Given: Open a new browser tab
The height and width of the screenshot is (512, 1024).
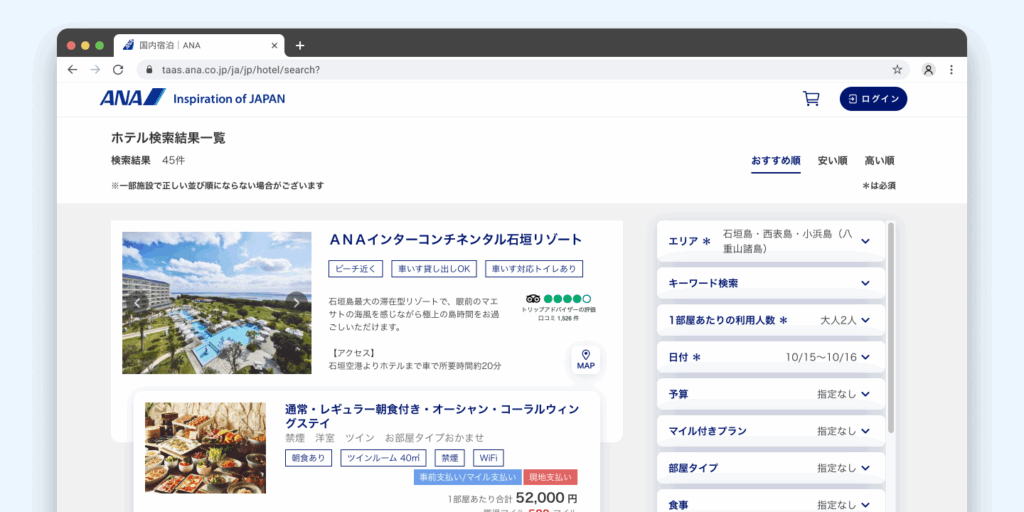Looking at the screenshot, I should click(x=300, y=45).
